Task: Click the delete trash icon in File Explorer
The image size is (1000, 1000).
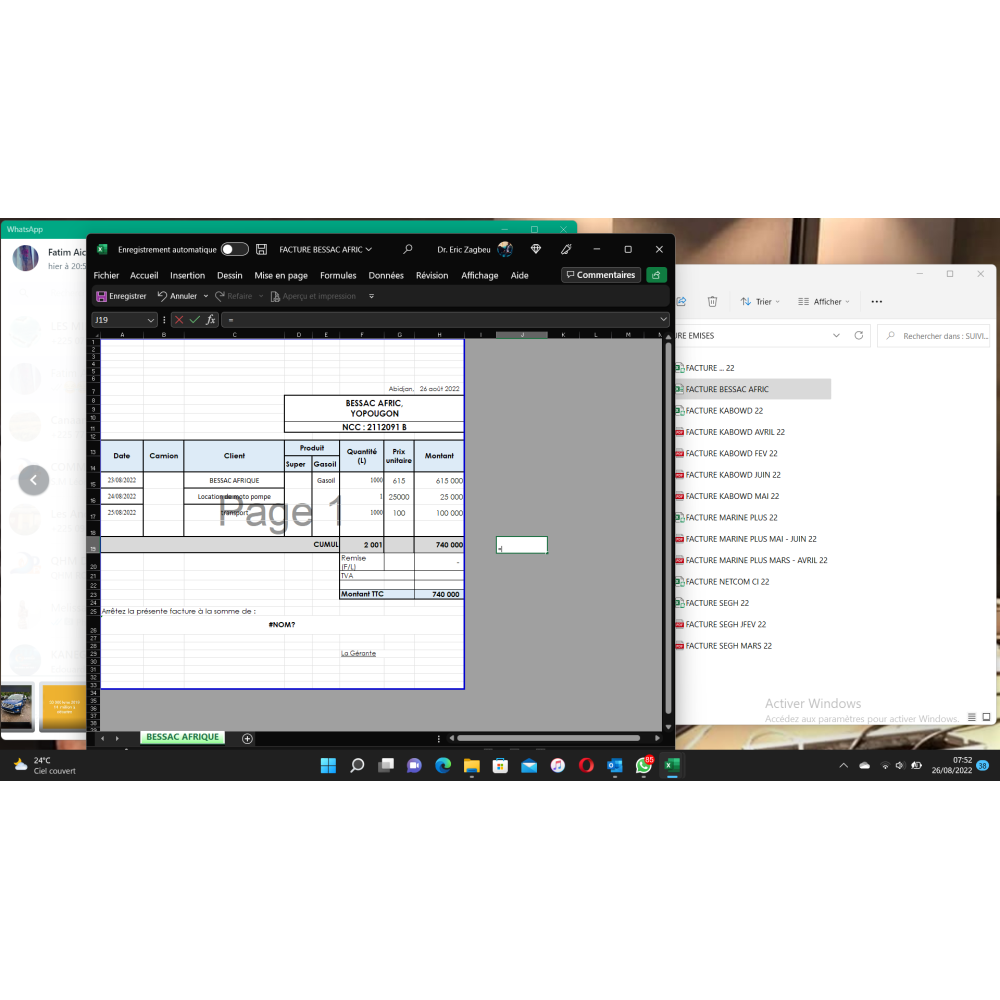Action: 712,301
